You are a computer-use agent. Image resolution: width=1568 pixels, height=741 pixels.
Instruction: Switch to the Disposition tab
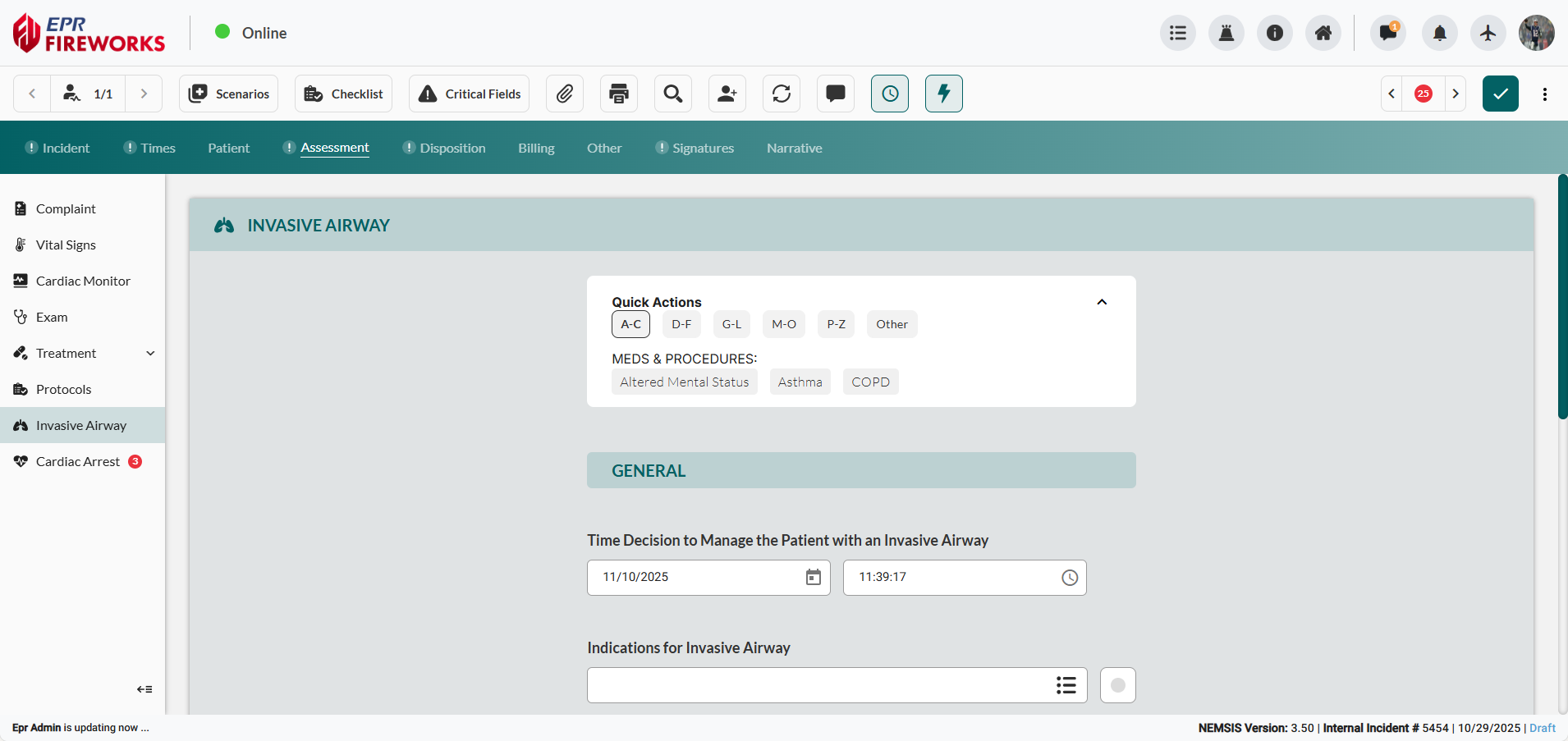pos(452,148)
